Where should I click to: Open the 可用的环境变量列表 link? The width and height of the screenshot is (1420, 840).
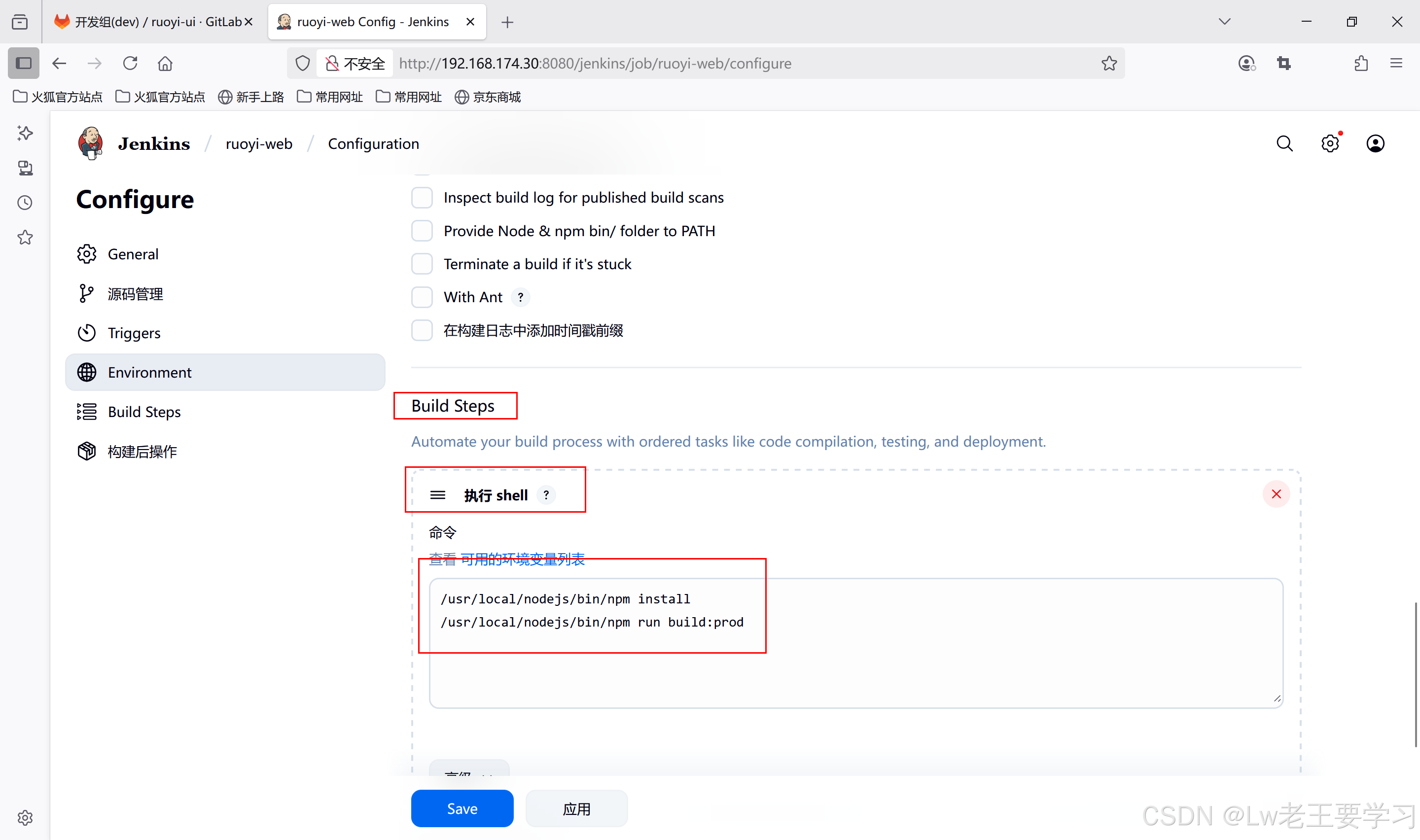coord(522,559)
